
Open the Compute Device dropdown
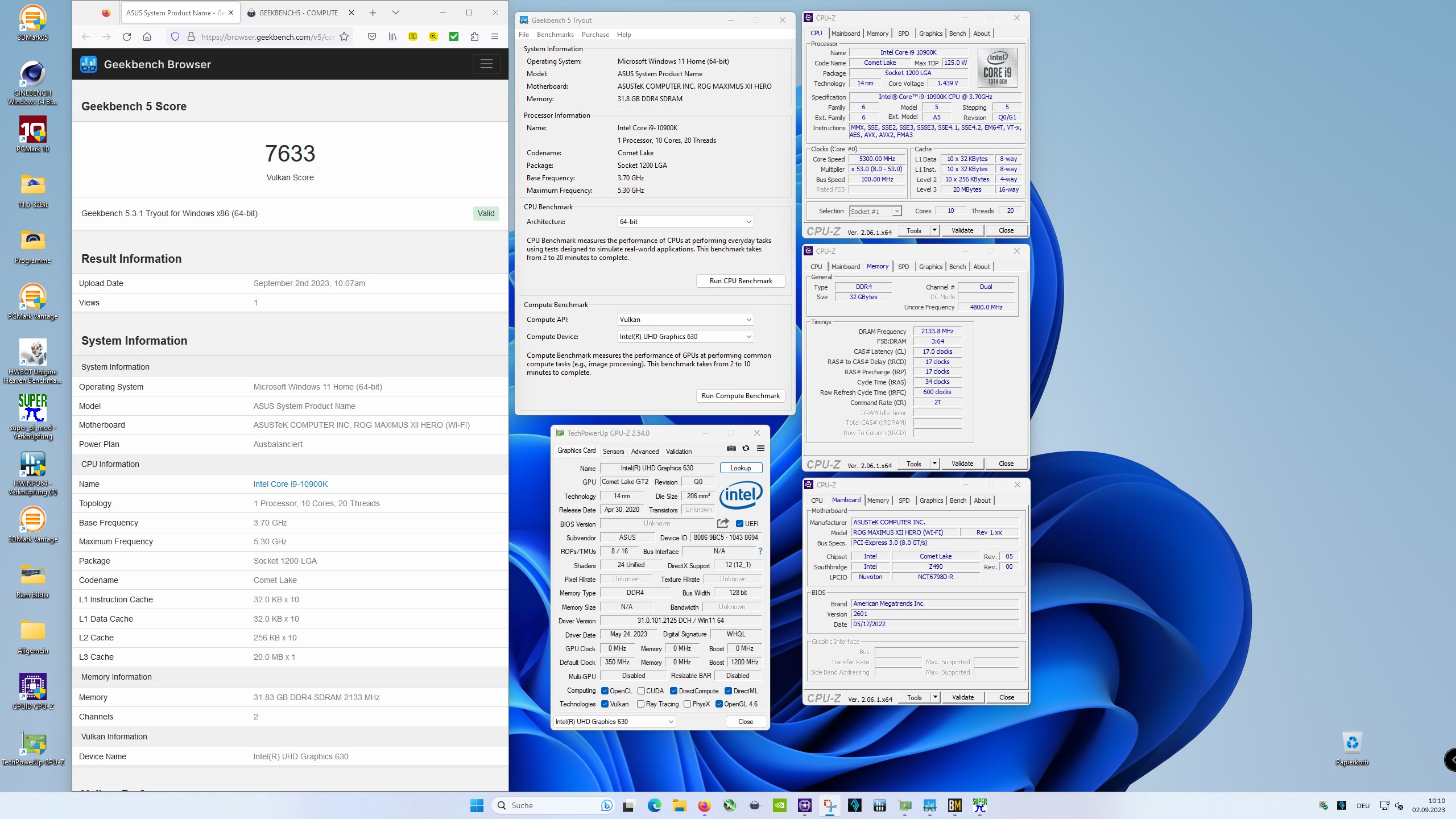685,337
